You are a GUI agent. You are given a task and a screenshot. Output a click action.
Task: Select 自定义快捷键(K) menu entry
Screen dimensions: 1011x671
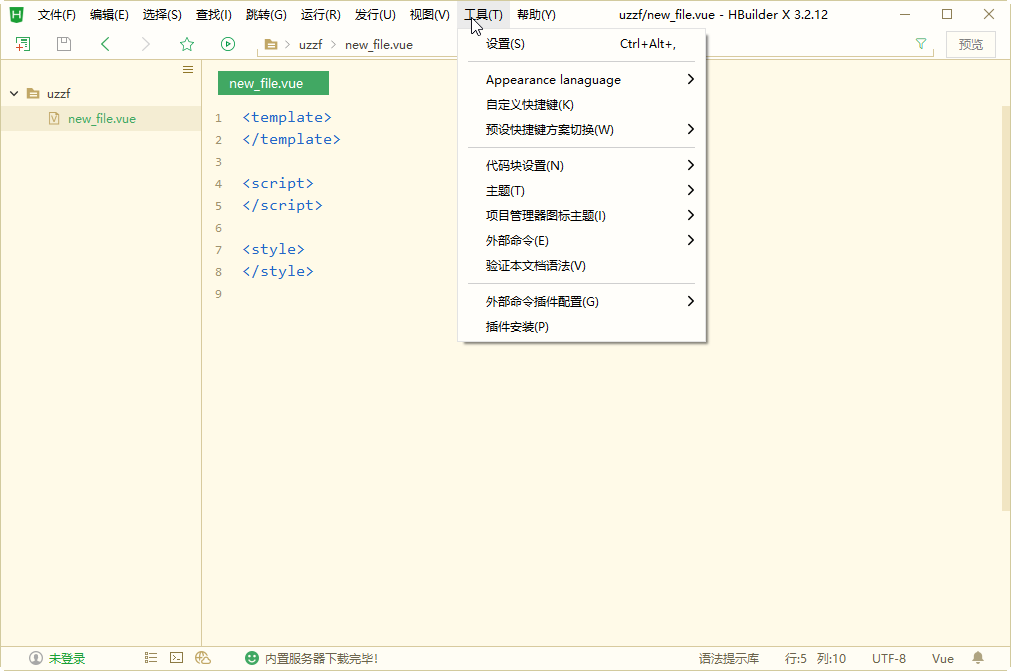(x=581, y=104)
